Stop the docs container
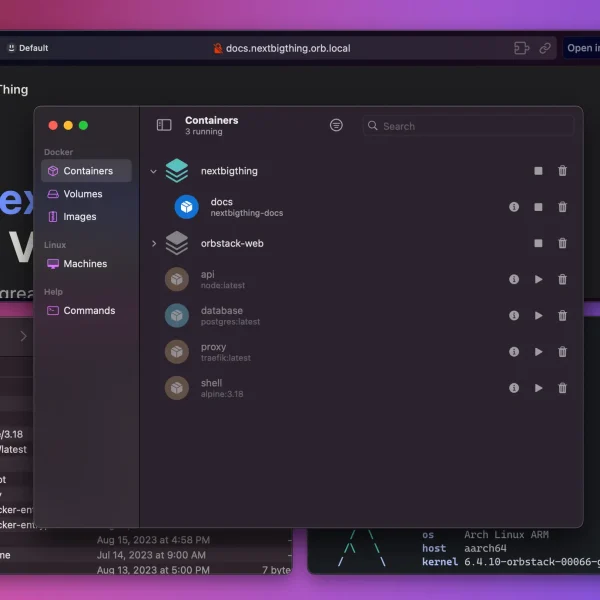Image resolution: width=600 pixels, height=600 pixels. (x=538, y=207)
